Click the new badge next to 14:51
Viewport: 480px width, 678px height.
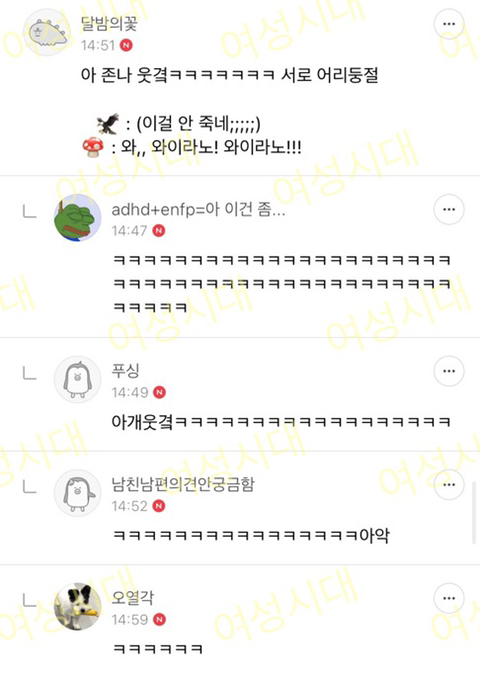click(x=126, y=45)
